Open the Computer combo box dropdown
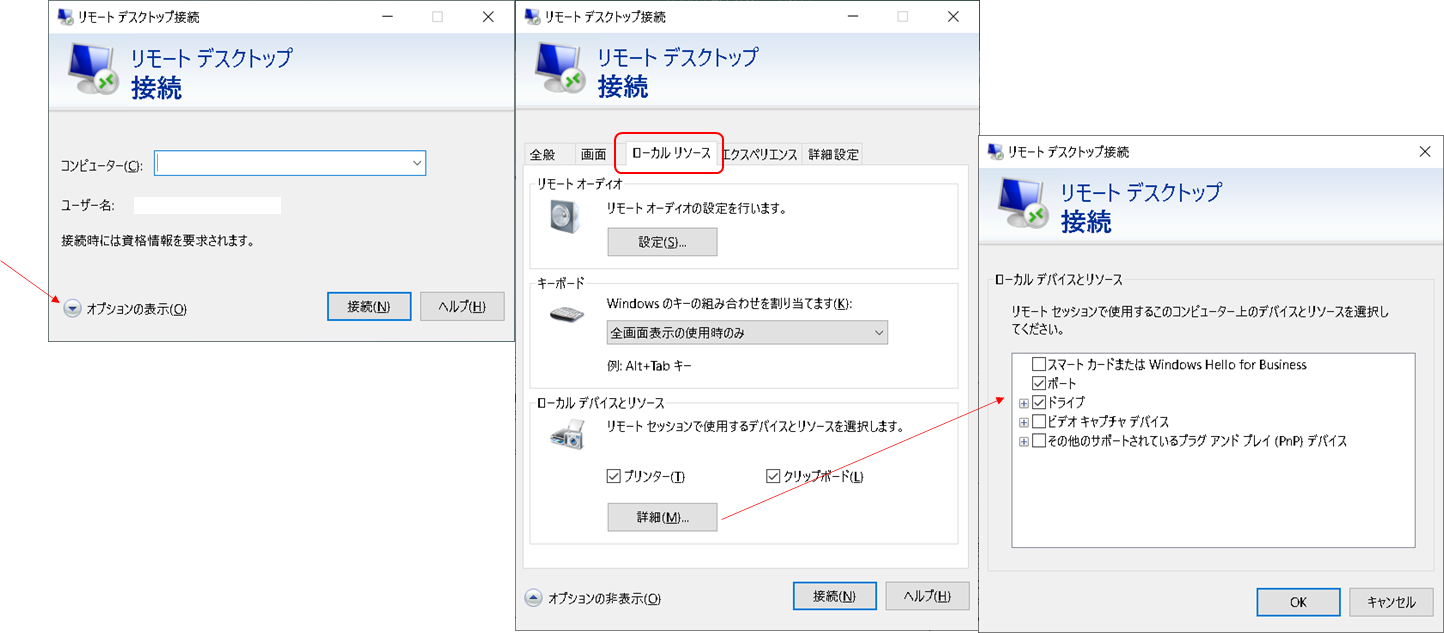 [416, 163]
